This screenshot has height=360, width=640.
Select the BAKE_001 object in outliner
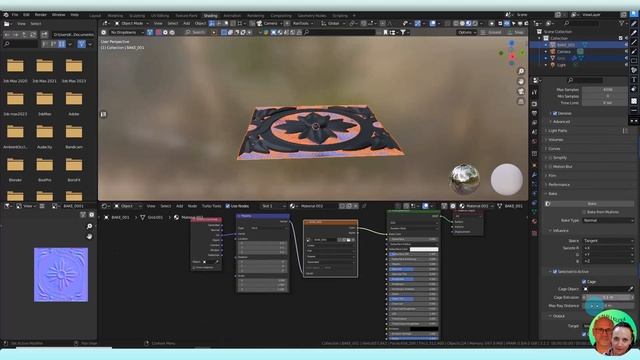567,45
